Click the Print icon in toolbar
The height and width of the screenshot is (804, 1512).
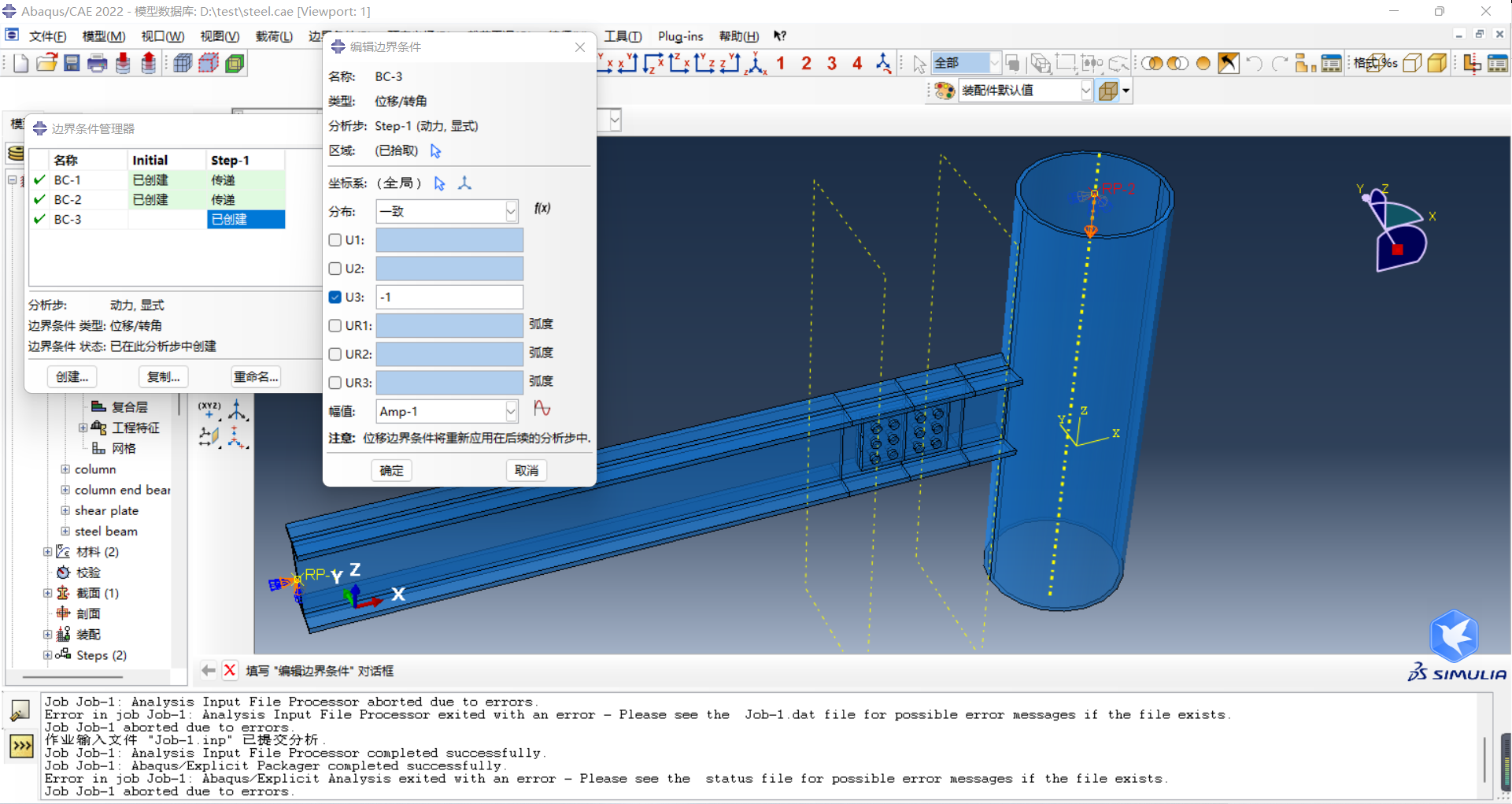pyautogui.click(x=97, y=63)
